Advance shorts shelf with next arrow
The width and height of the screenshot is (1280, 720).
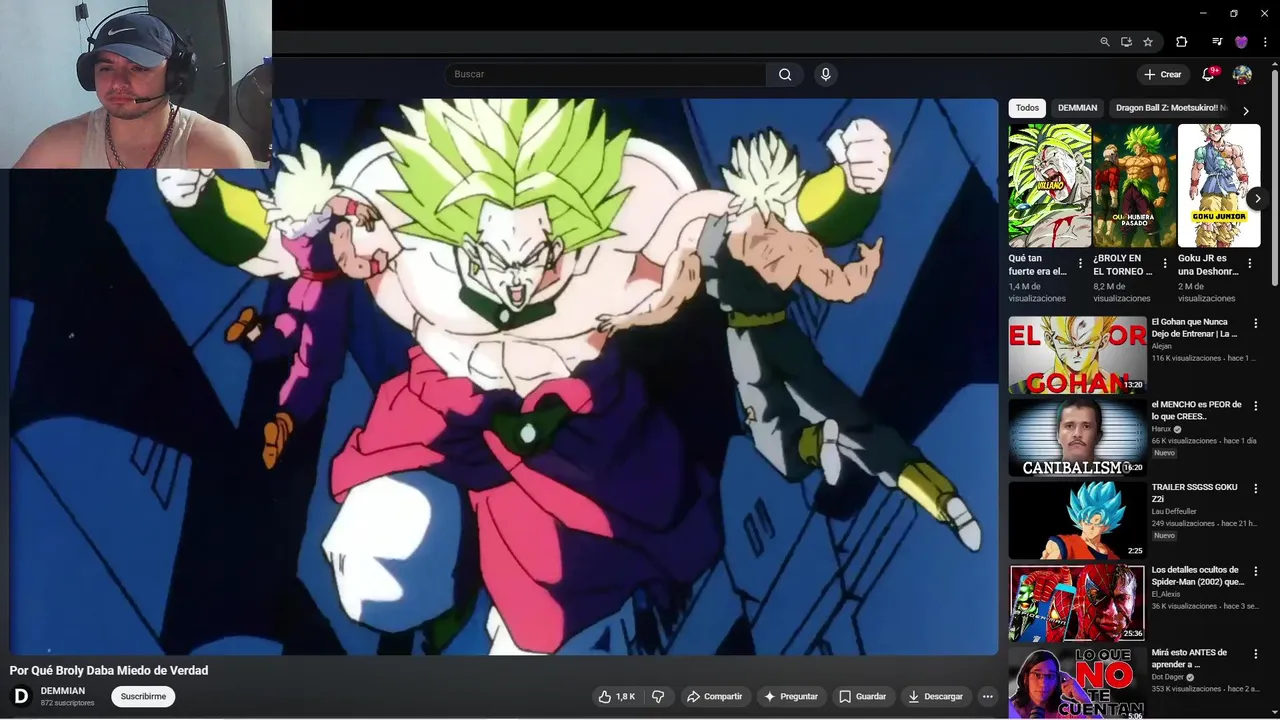point(1257,199)
